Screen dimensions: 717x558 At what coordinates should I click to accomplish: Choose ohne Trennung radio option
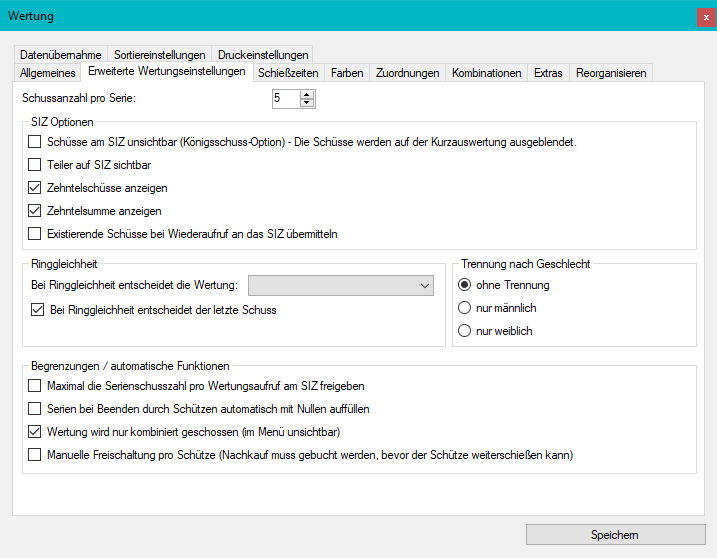(x=464, y=285)
